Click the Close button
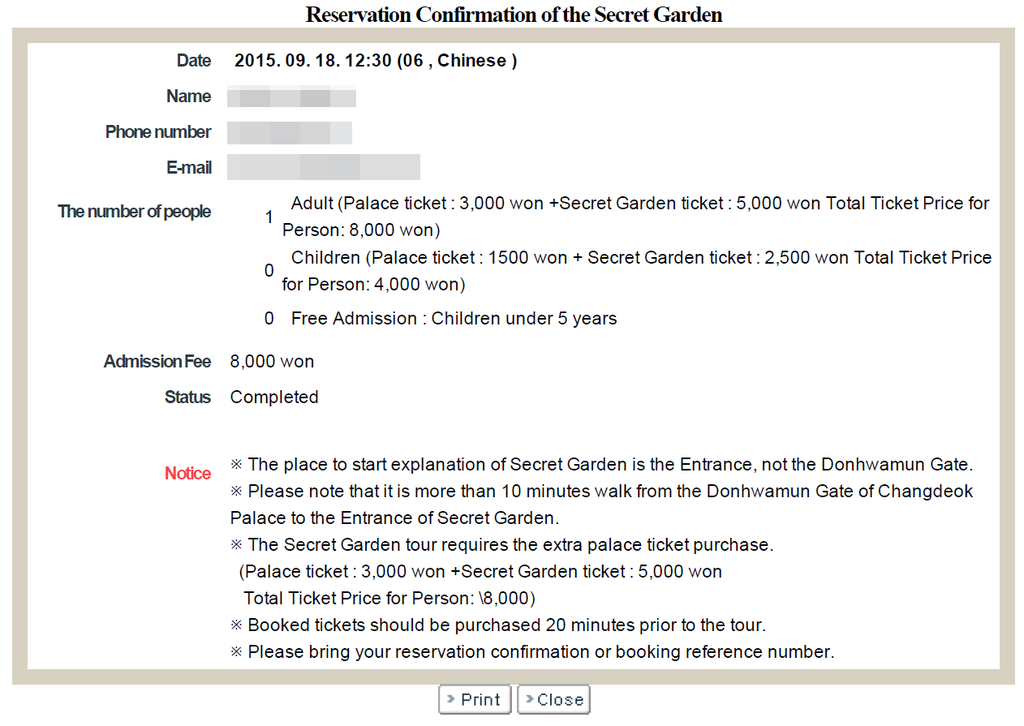The width and height of the screenshot is (1024, 726). [553, 699]
